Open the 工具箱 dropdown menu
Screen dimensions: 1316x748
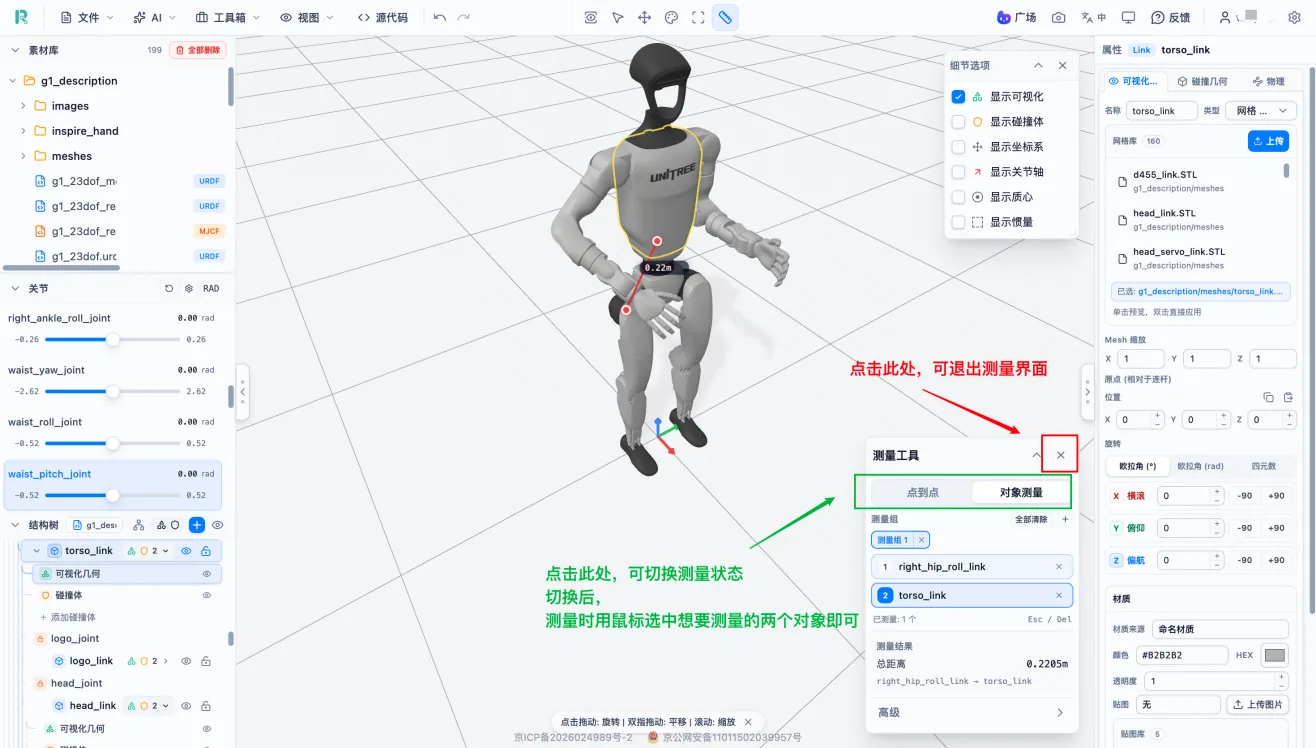[227, 17]
